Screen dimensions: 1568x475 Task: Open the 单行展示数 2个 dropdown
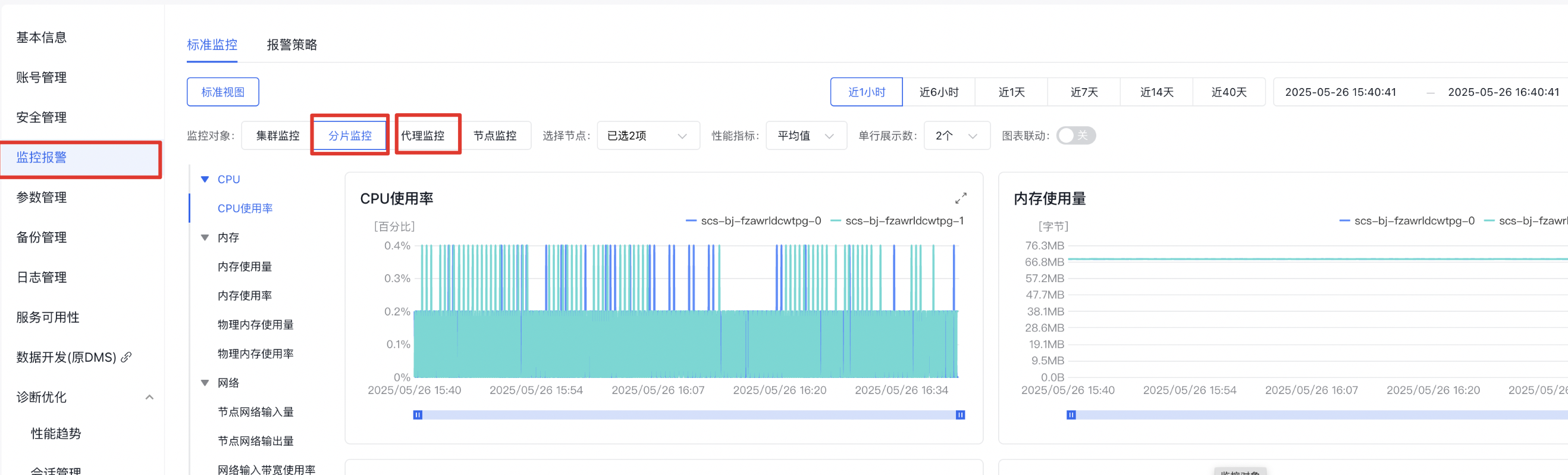[957, 135]
